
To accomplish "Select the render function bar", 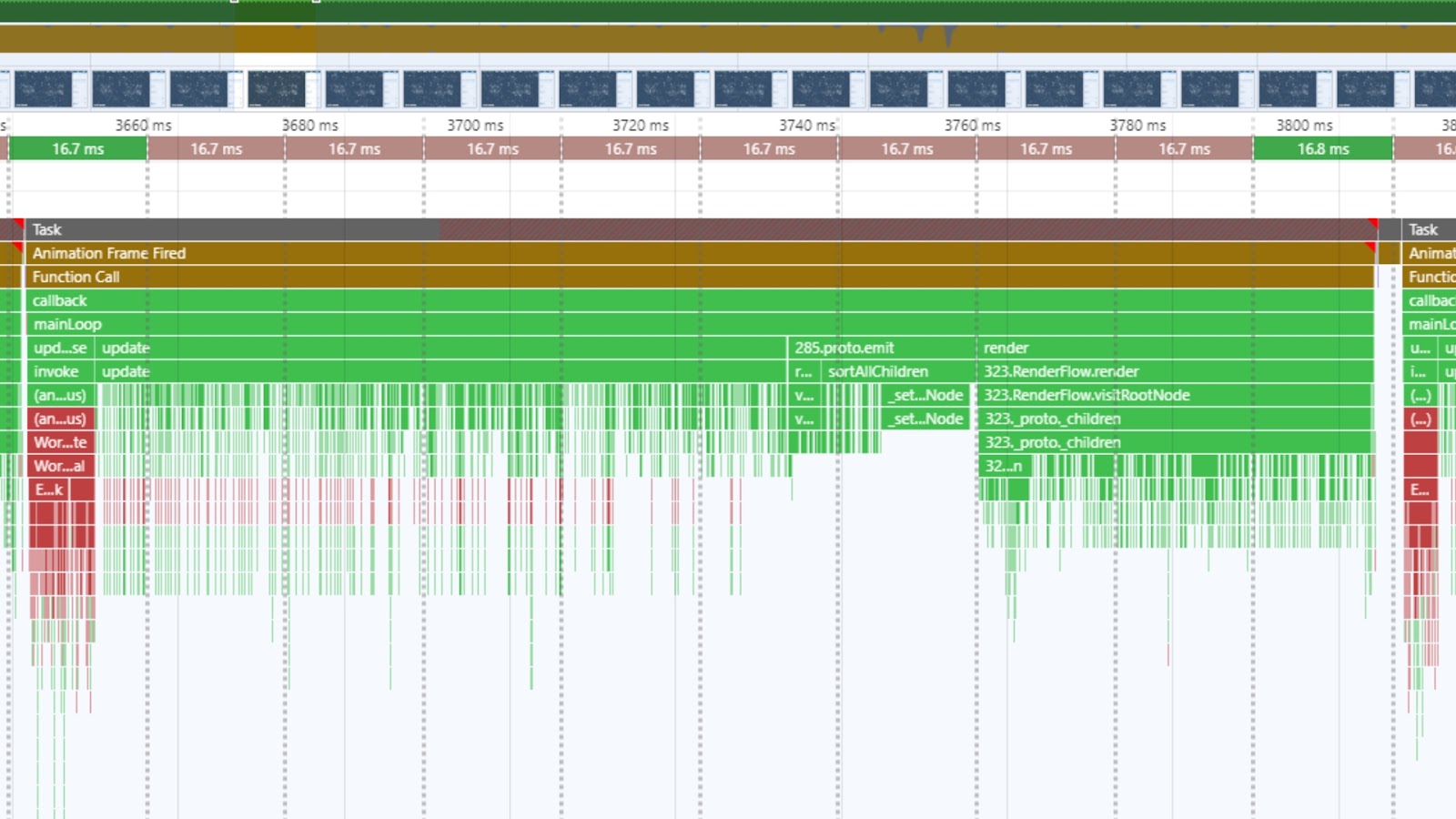I will (1176, 348).
